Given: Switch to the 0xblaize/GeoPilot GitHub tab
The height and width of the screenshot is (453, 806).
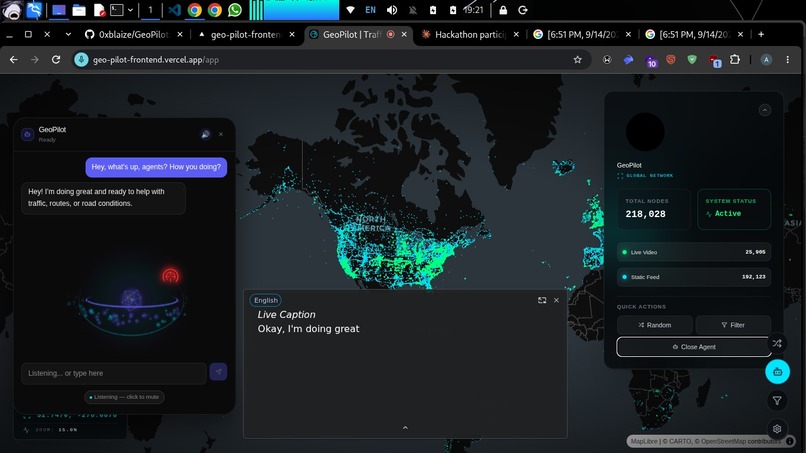Looking at the screenshot, I should click(x=134, y=34).
